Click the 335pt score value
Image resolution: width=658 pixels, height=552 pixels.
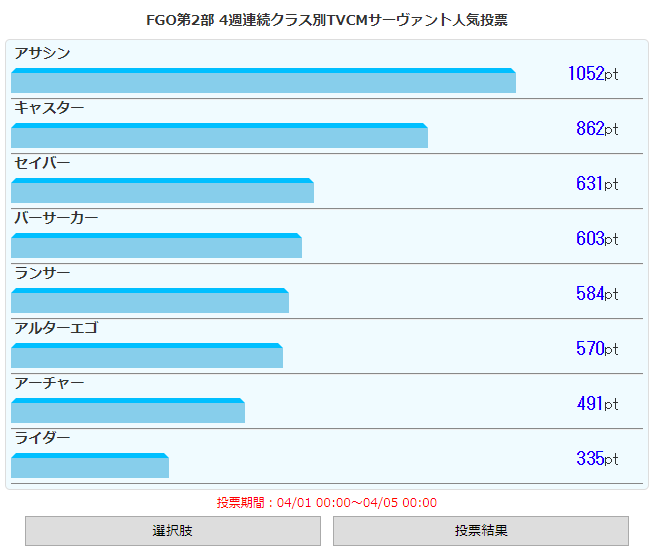(597, 458)
